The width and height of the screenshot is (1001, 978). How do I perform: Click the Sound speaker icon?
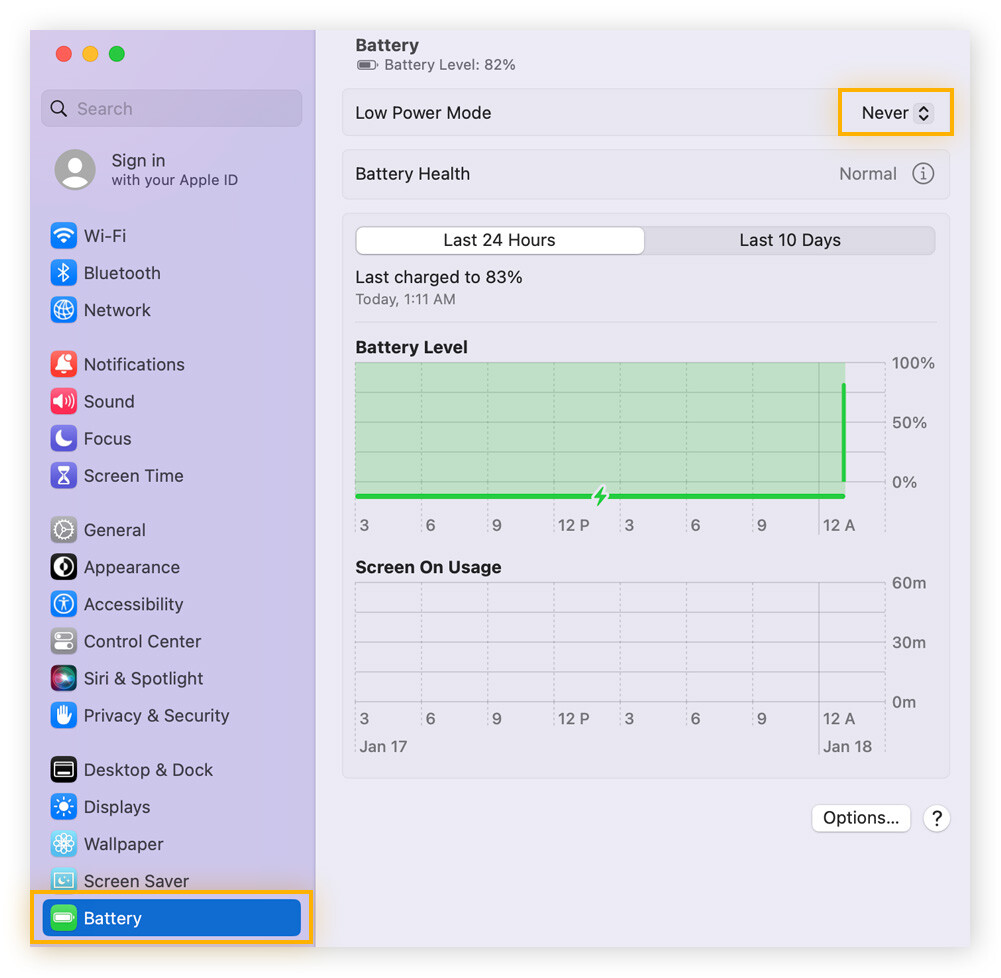coord(64,401)
